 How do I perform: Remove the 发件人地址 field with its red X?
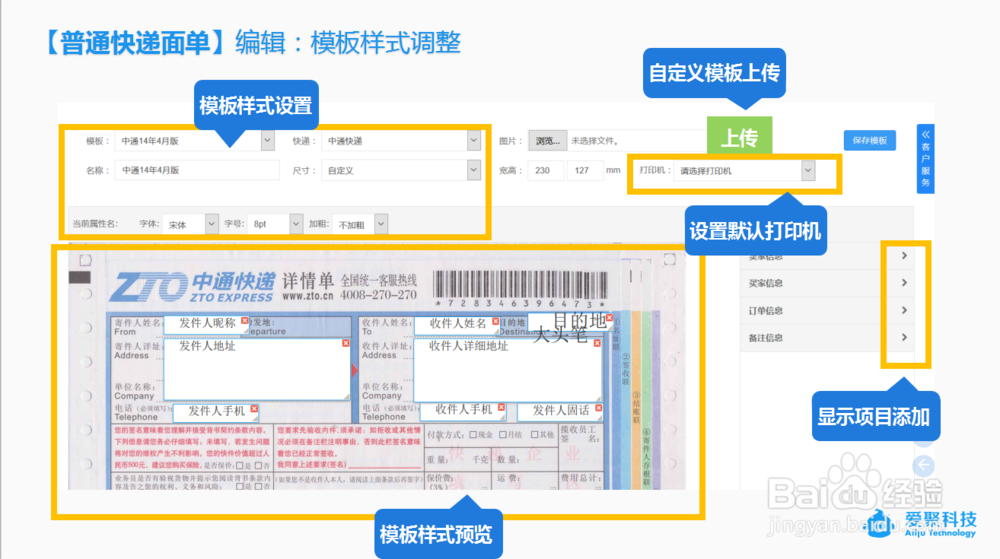[345, 344]
